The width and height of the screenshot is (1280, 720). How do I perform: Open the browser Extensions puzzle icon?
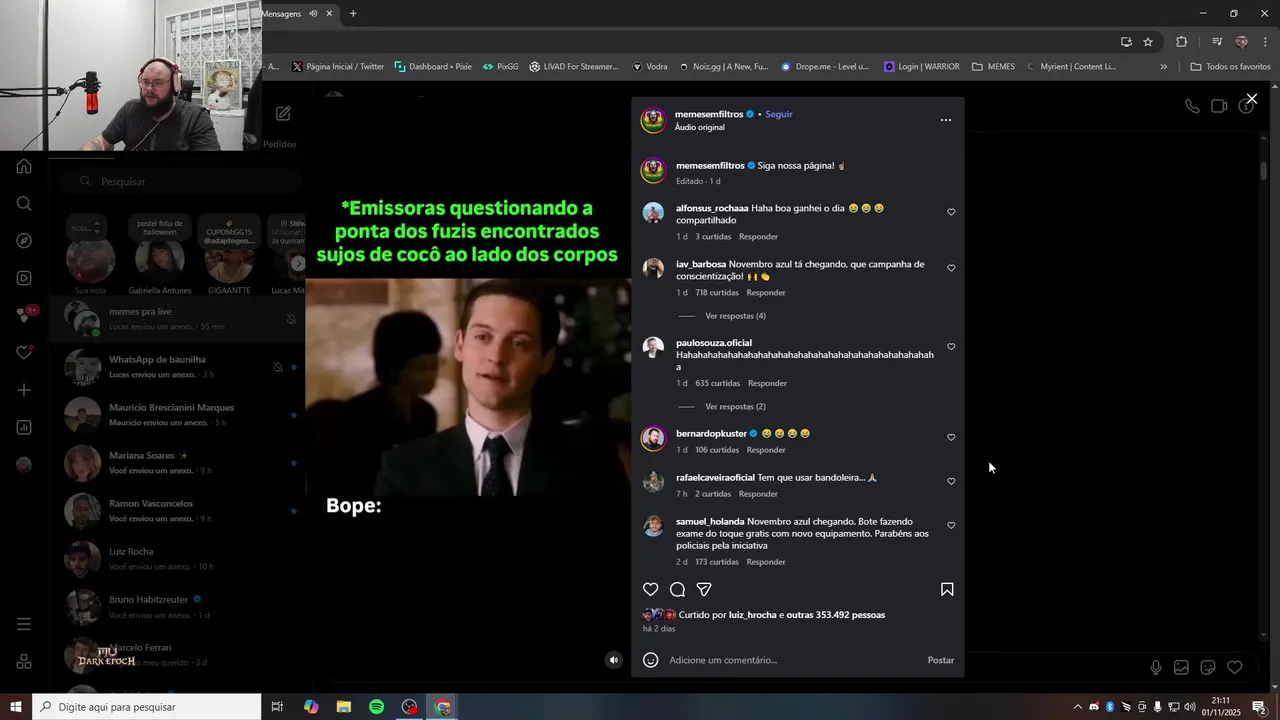[x=1182, y=42]
